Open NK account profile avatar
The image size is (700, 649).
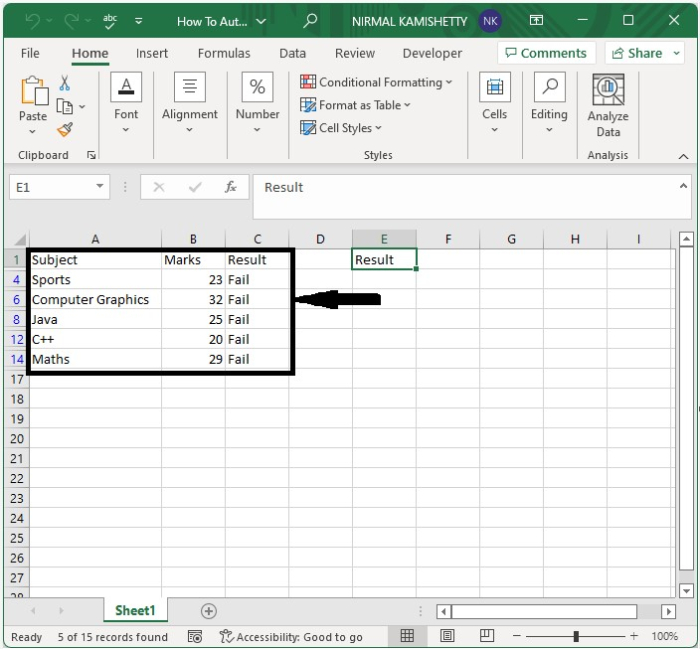pos(490,21)
